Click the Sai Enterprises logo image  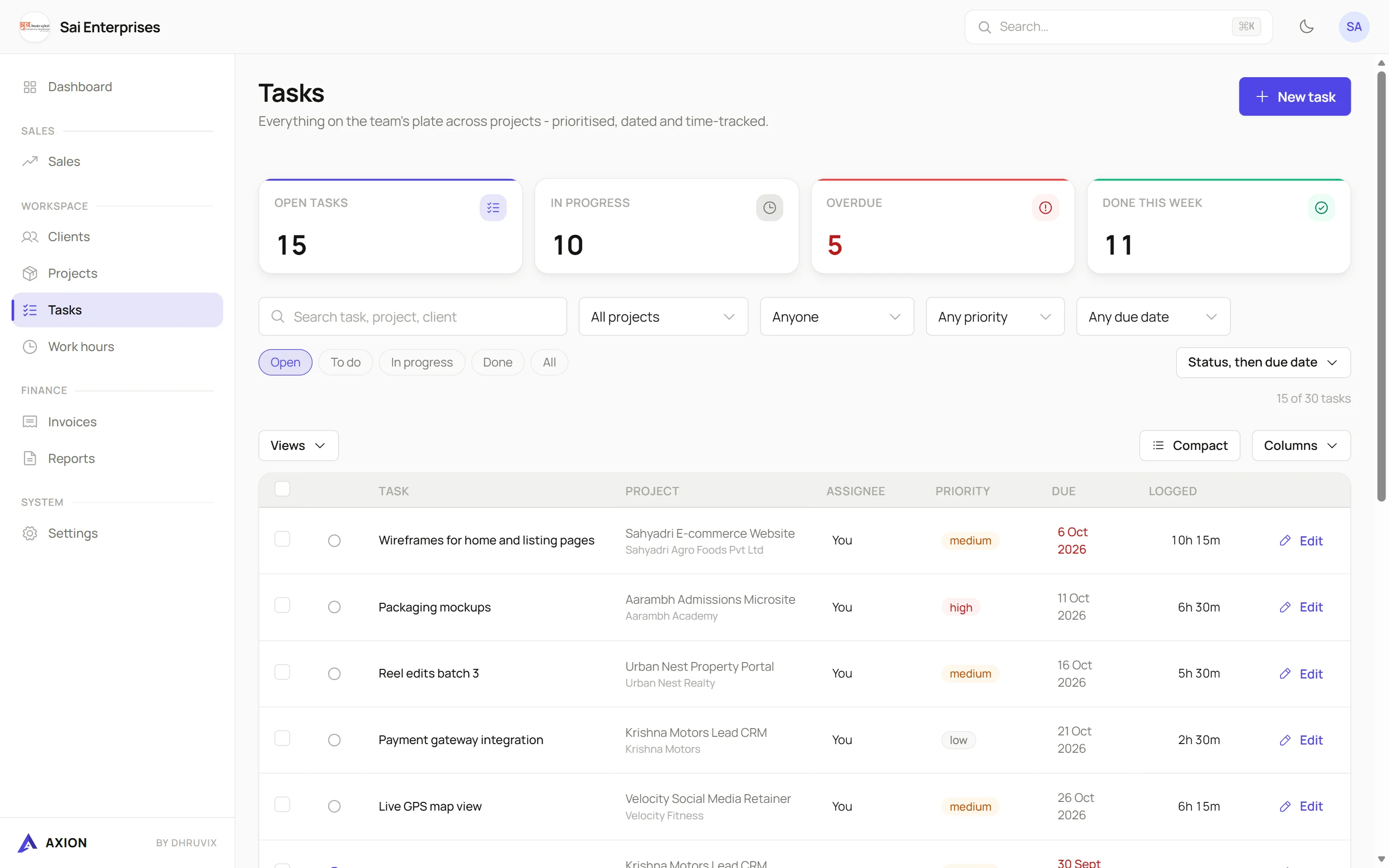tap(34, 27)
